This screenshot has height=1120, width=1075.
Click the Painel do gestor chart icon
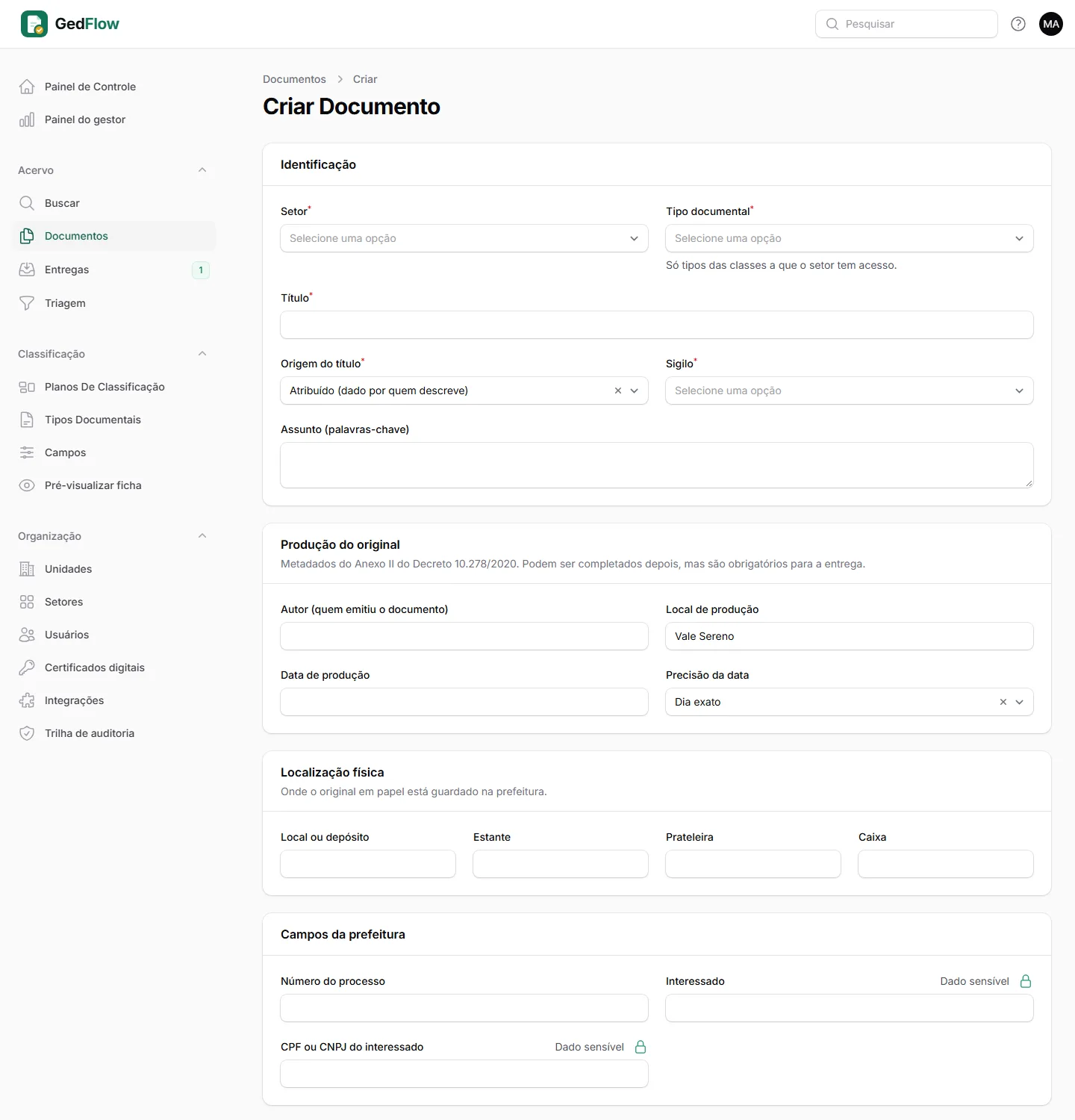(x=27, y=119)
